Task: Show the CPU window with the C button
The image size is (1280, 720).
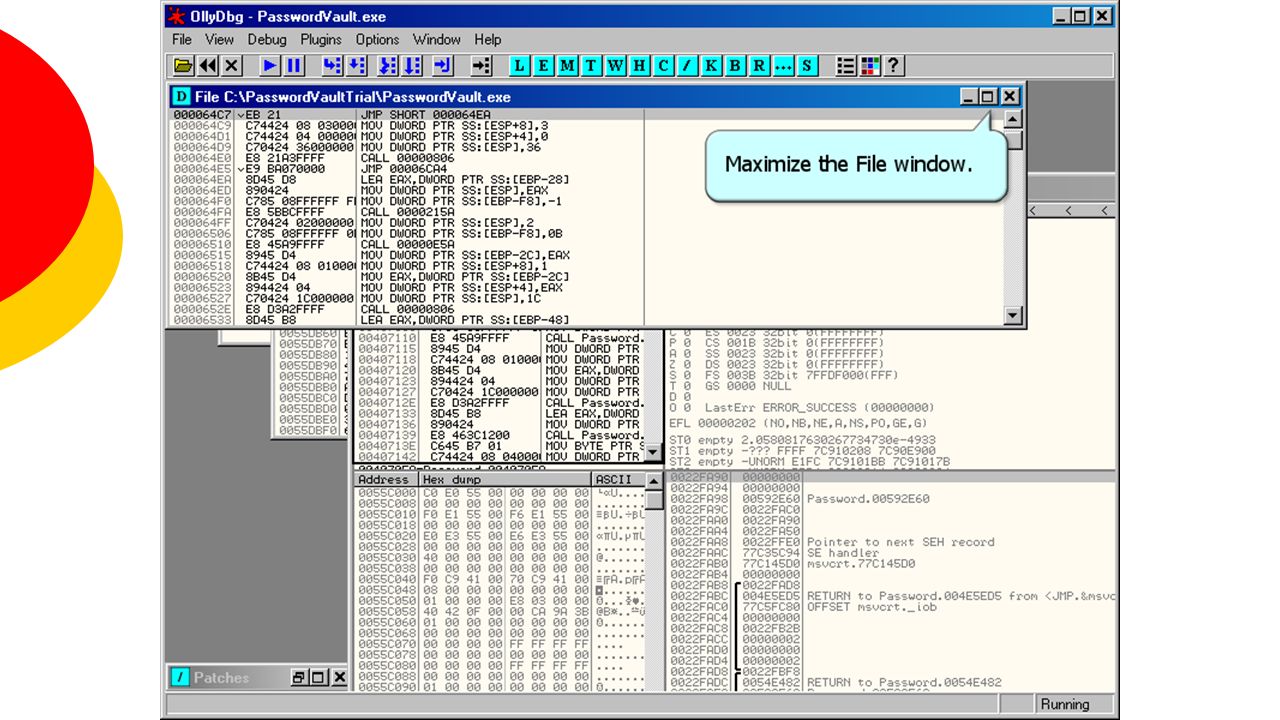Action: 663,65
